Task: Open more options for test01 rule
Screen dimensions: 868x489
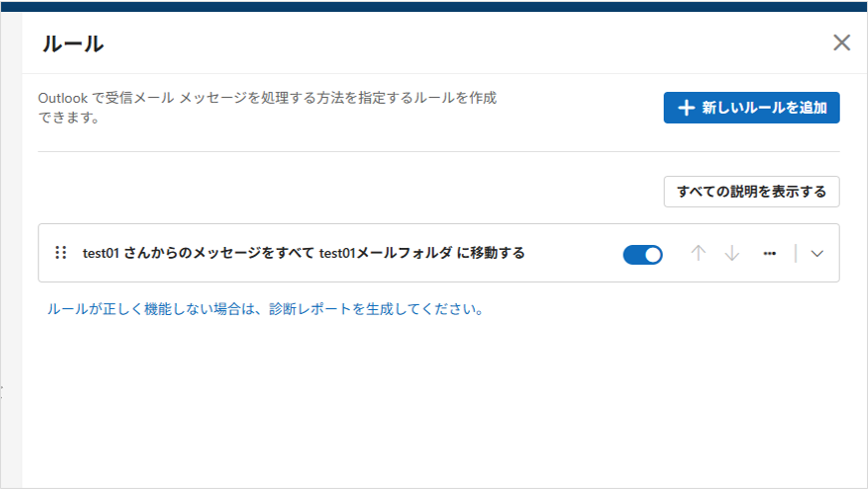Action: [769, 253]
